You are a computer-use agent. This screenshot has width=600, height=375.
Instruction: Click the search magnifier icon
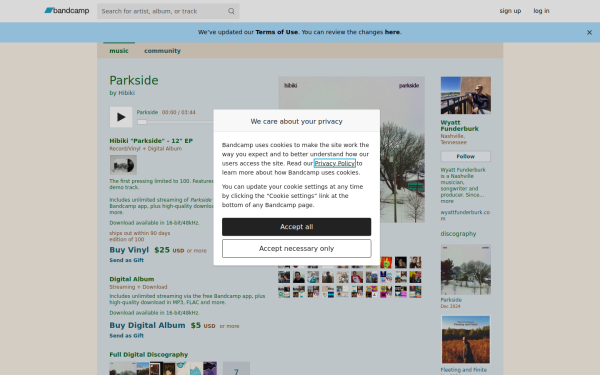coord(231,11)
